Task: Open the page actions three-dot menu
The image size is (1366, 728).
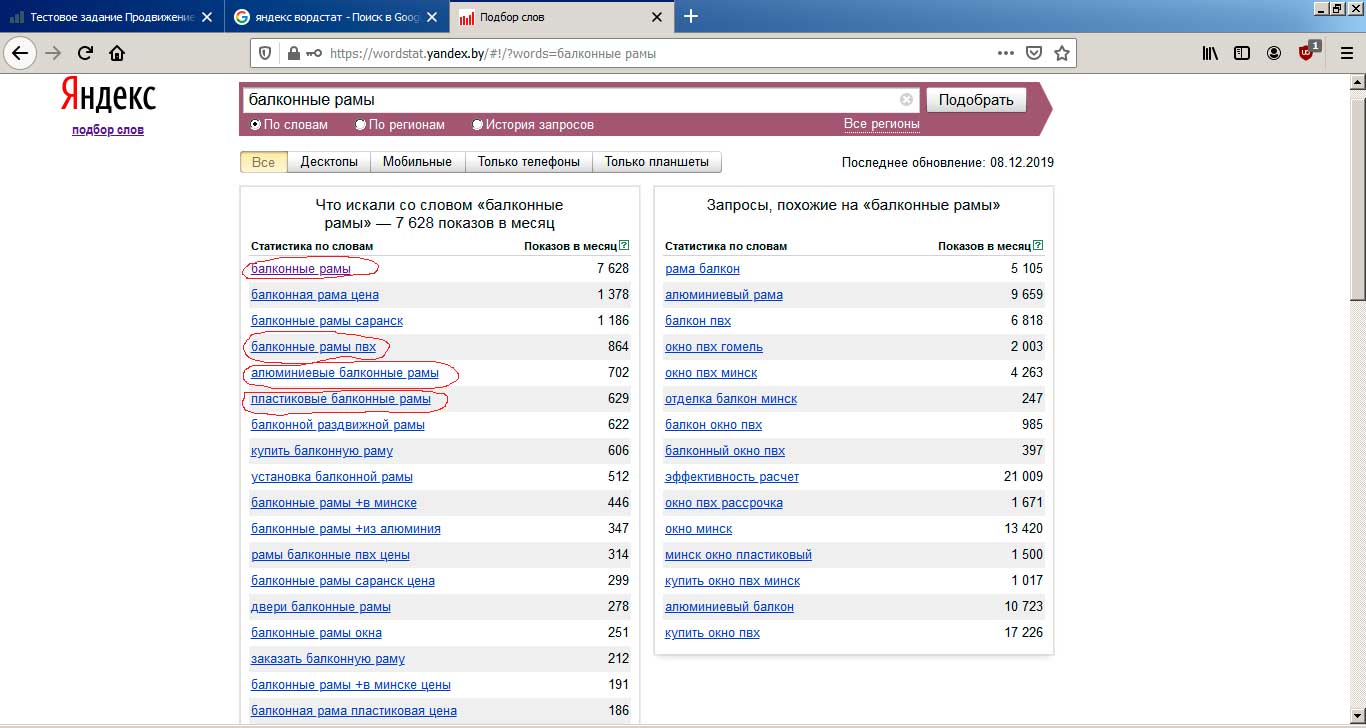Action: tap(1006, 53)
